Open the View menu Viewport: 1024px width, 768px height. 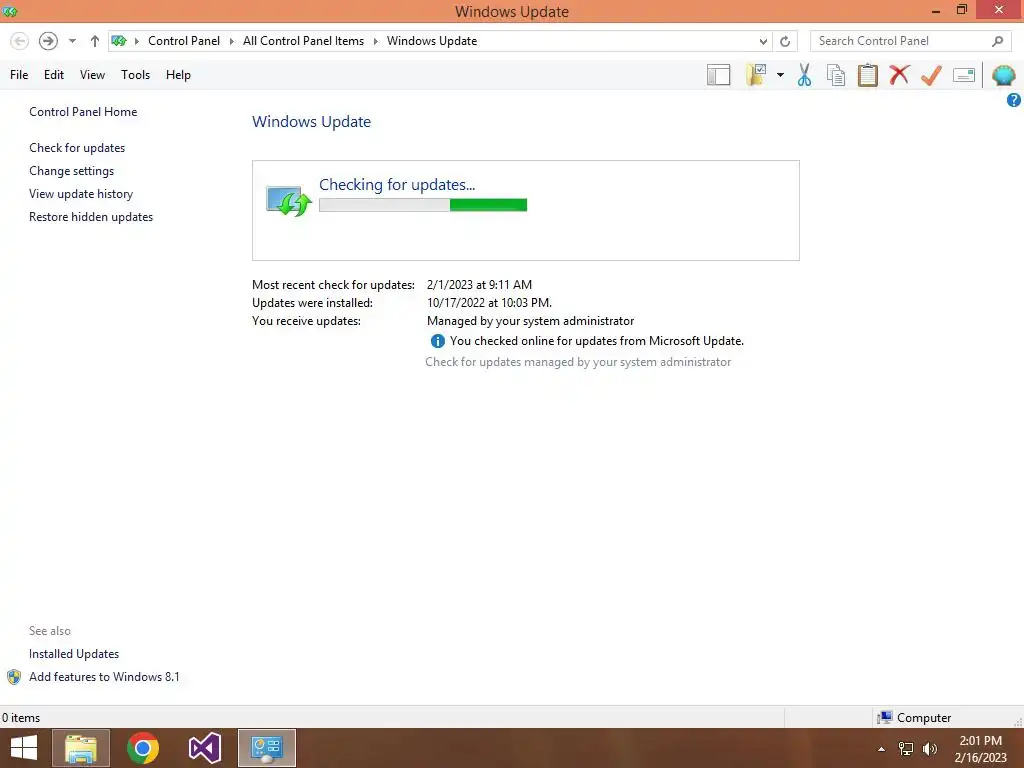(92, 75)
